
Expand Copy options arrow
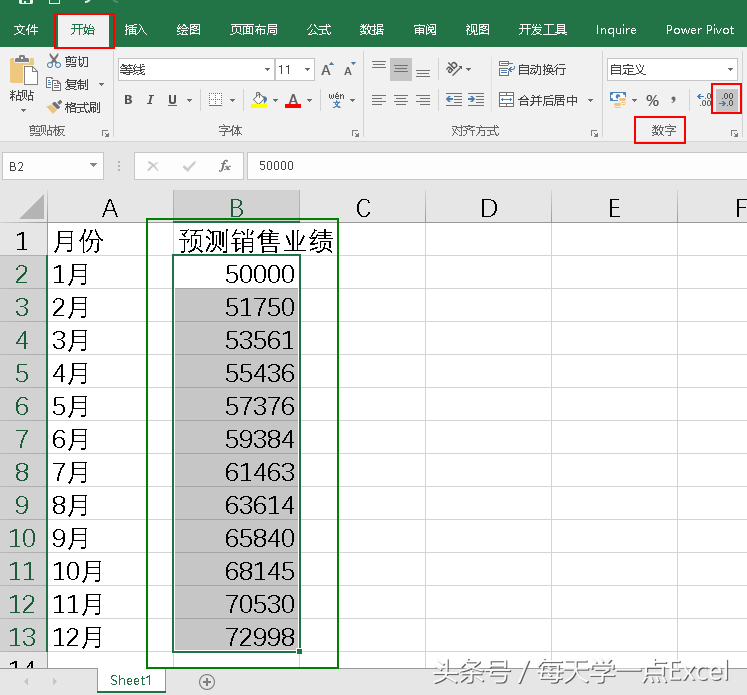point(101,85)
